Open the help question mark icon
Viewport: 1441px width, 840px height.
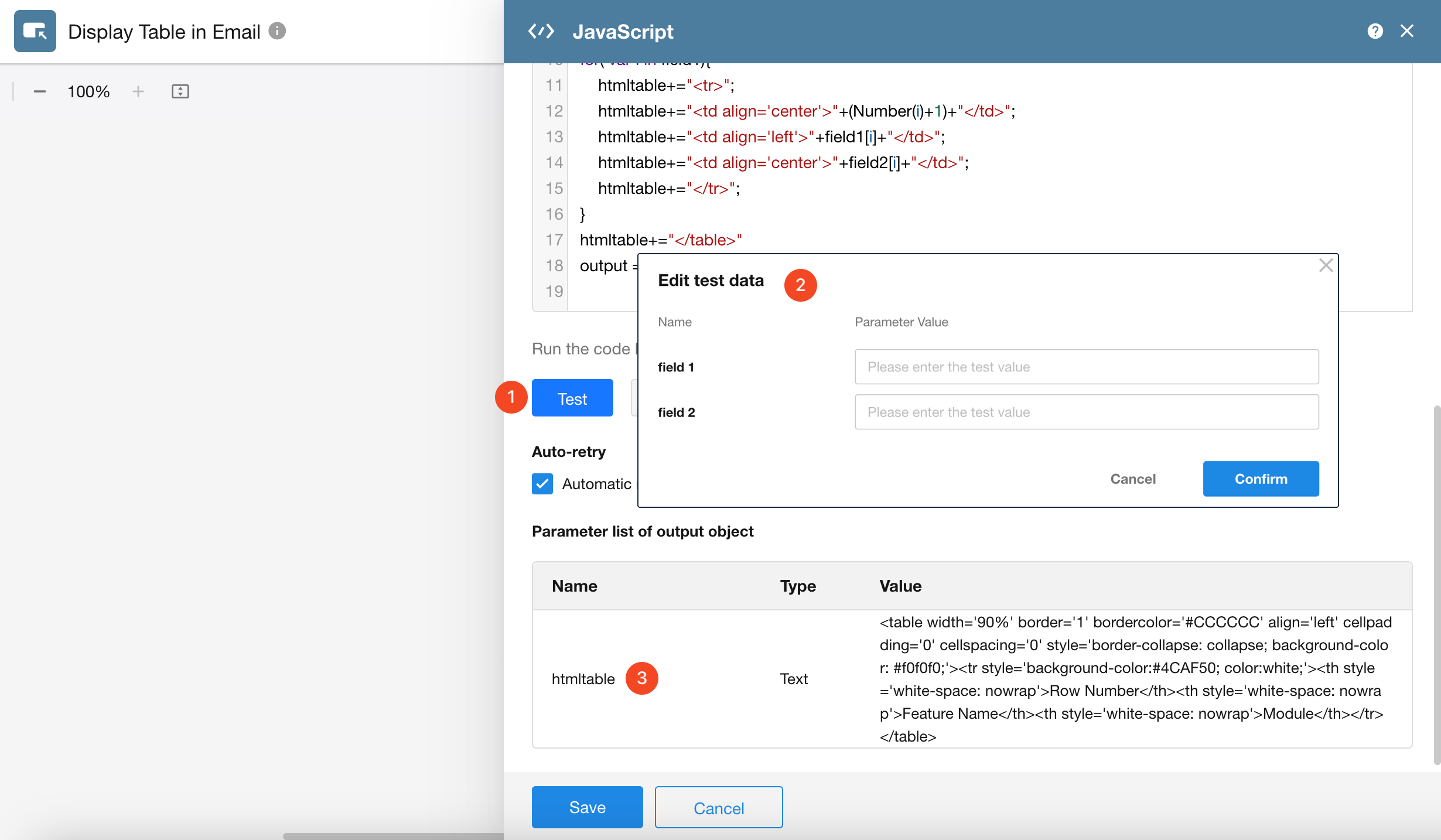(1375, 31)
